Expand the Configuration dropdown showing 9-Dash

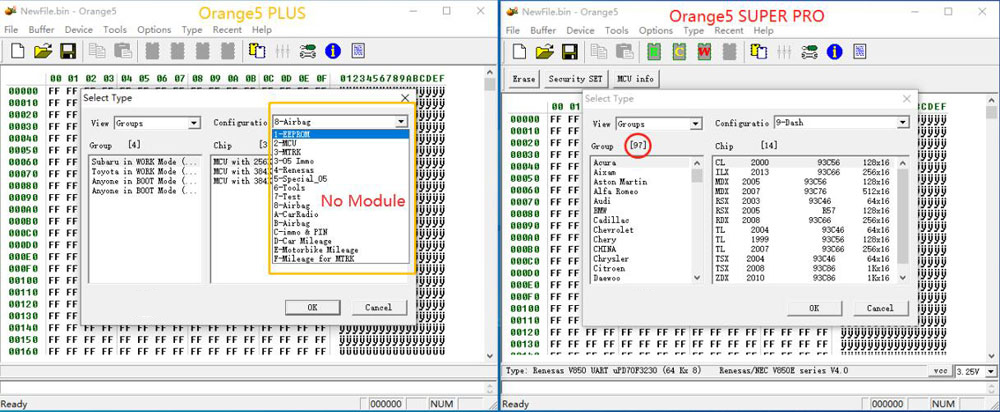pos(902,123)
